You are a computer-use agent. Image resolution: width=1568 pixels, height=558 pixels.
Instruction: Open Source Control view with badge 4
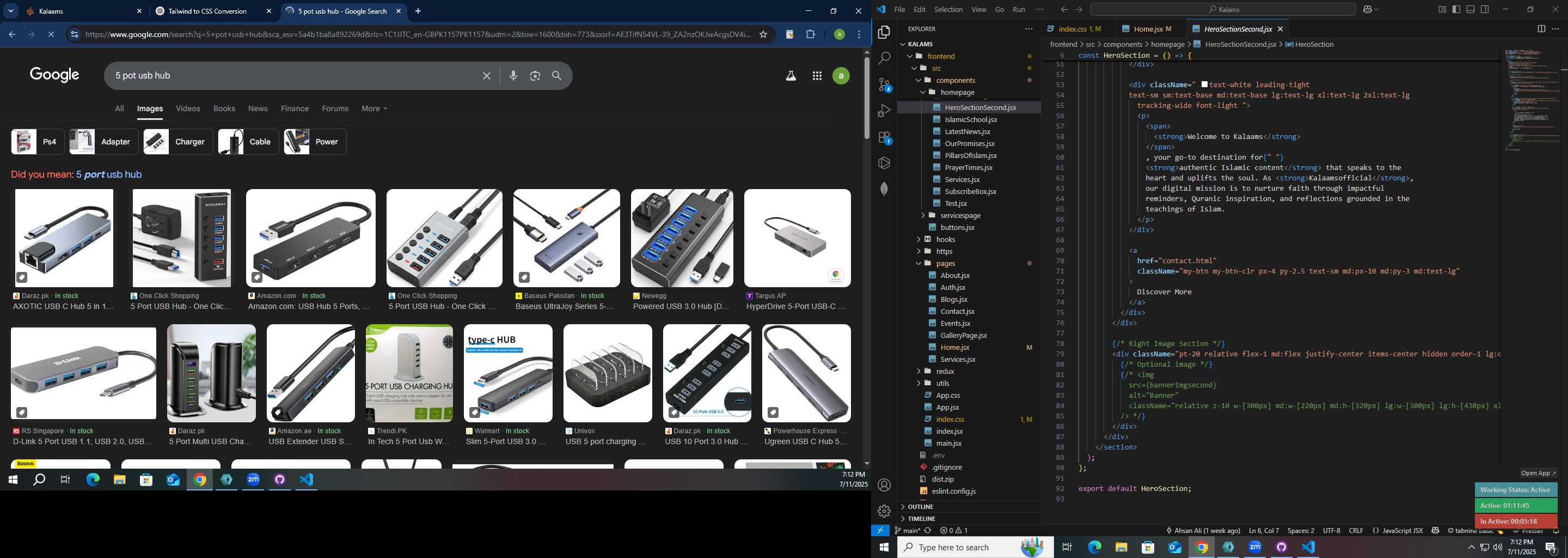coord(884,84)
